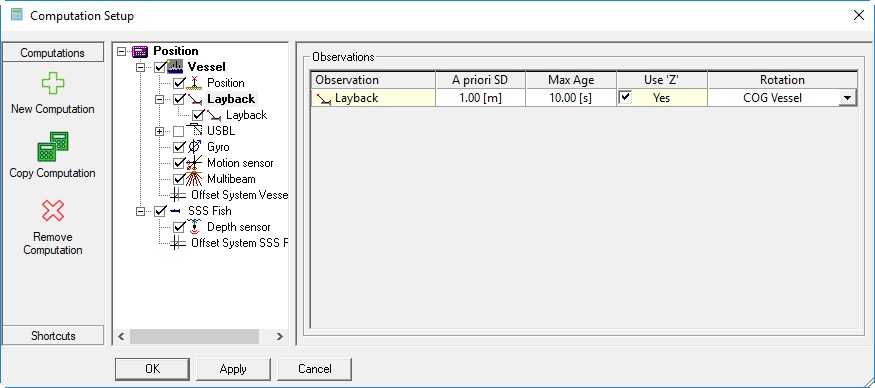
Task: Click the Remove Computation red cross icon
Action: click(x=53, y=211)
